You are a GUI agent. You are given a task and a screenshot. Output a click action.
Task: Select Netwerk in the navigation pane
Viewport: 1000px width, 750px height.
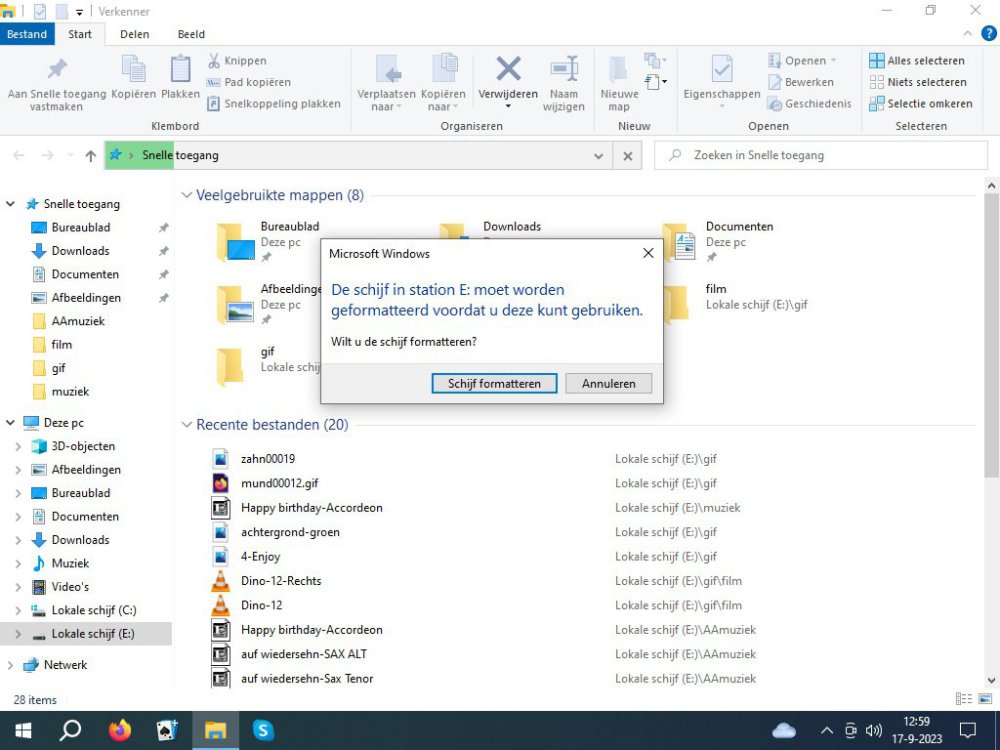[65, 665]
